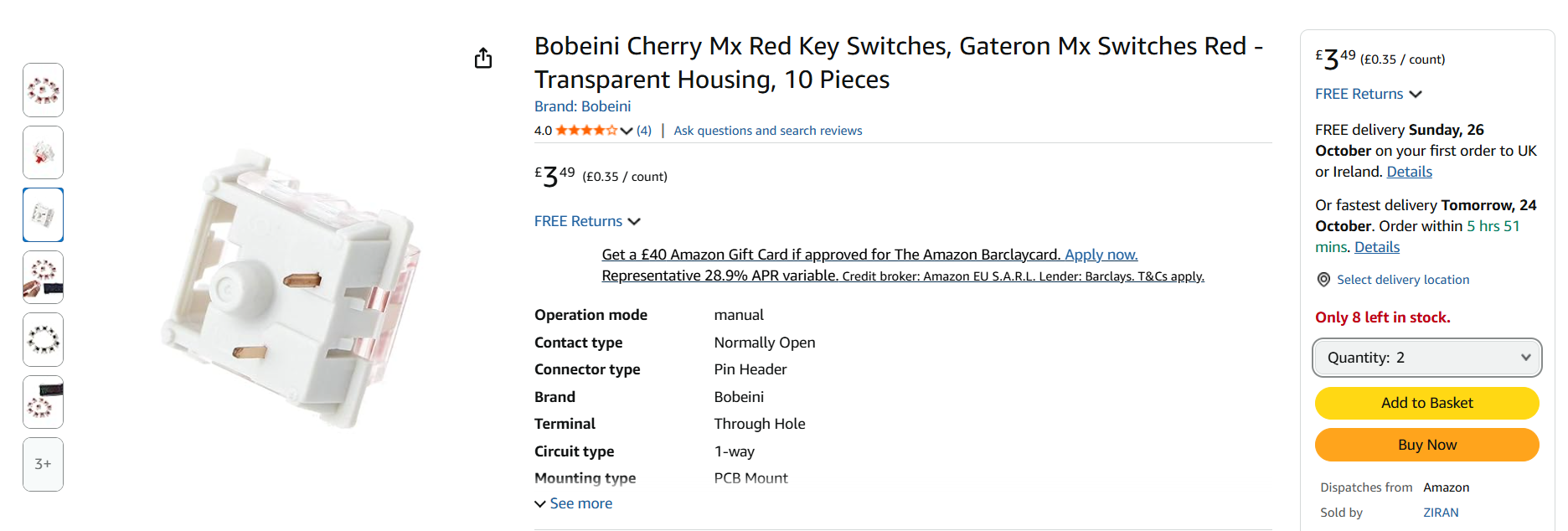Open the Quantity dropdown
The height and width of the screenshot is (531, 1568).
click(1426, 358)
